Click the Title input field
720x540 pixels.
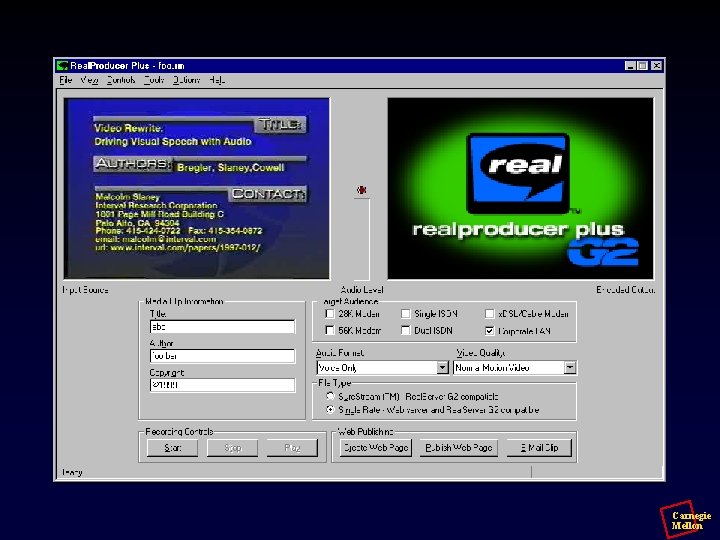tap(222, 327)
